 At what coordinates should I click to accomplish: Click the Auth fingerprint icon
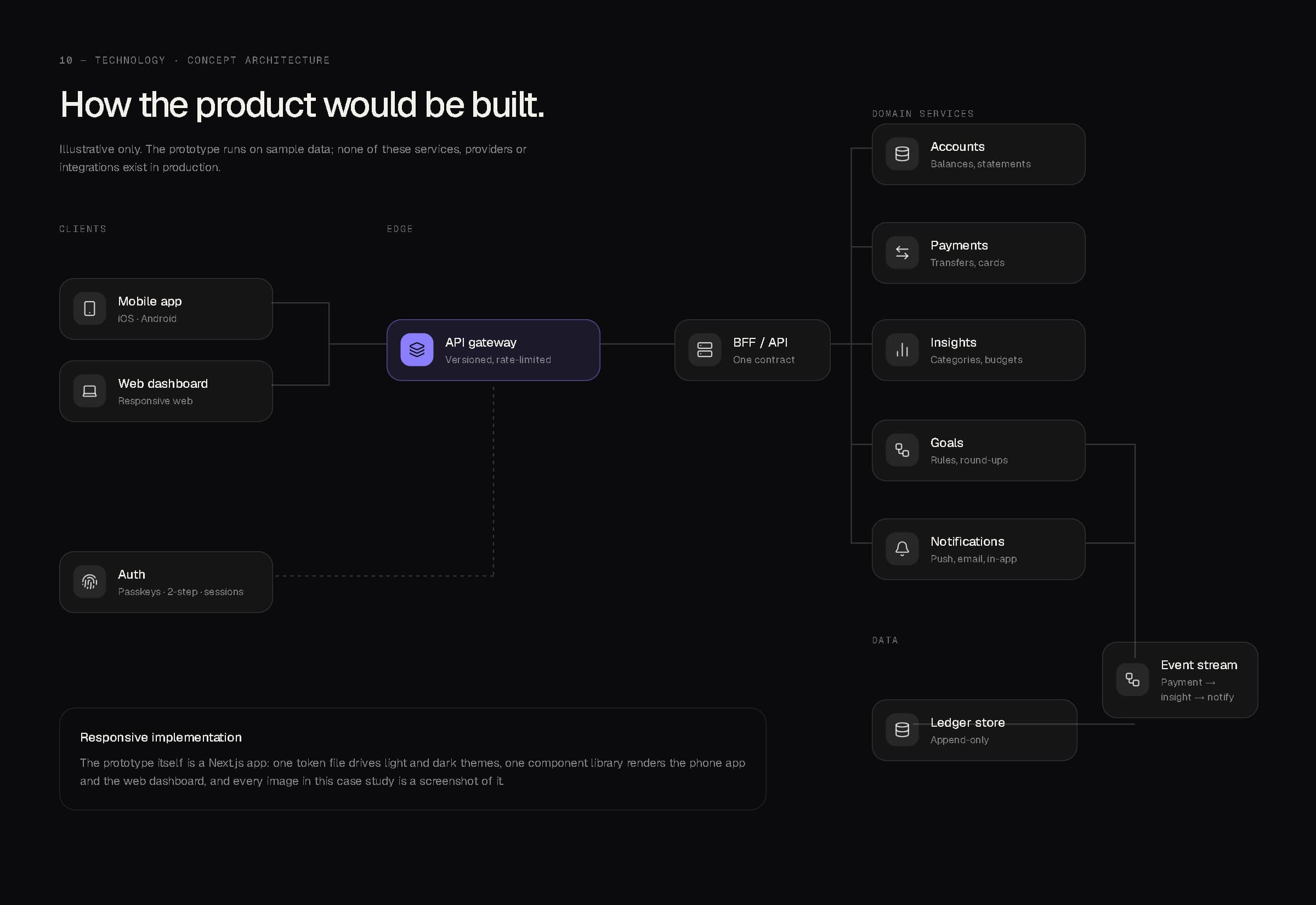tap(89, 581)
